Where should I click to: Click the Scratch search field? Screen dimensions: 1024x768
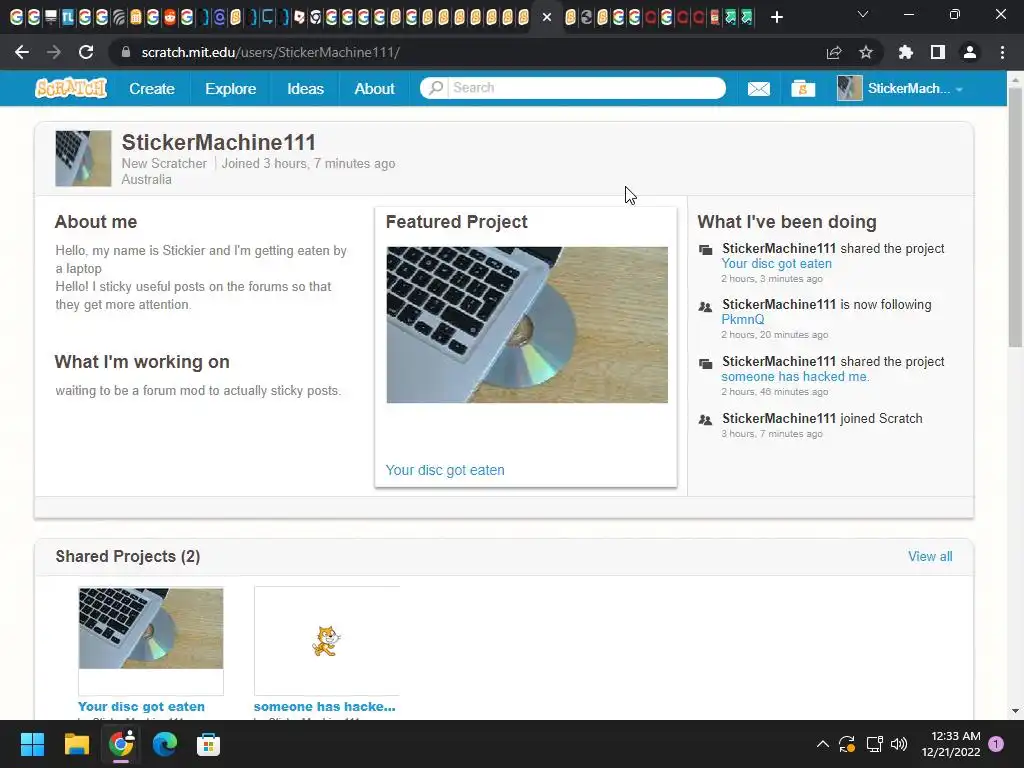pos(573,88)
